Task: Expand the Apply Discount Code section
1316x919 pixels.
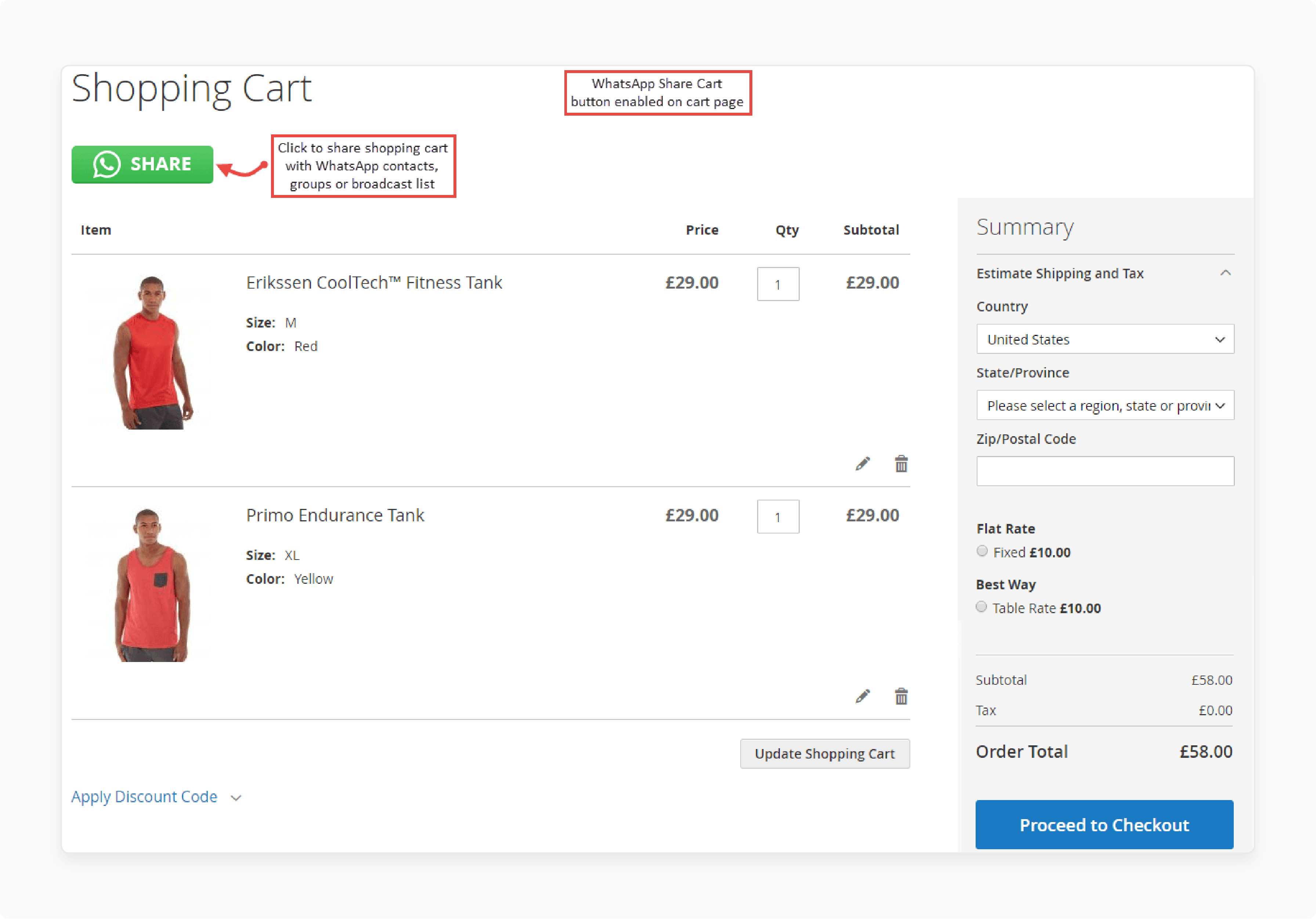Action: tap(156, 797)
